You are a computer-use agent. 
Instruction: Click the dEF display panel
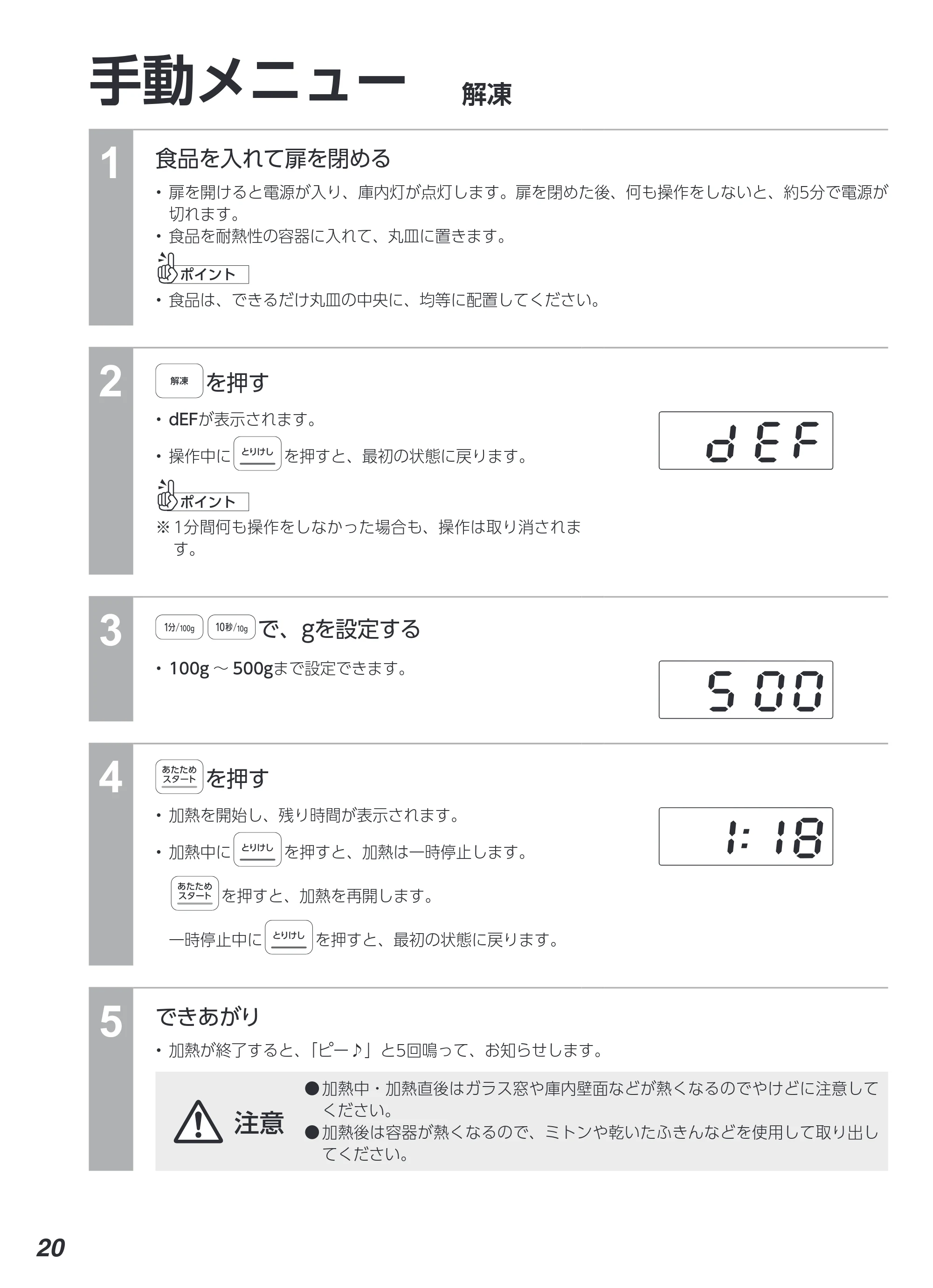746,441
